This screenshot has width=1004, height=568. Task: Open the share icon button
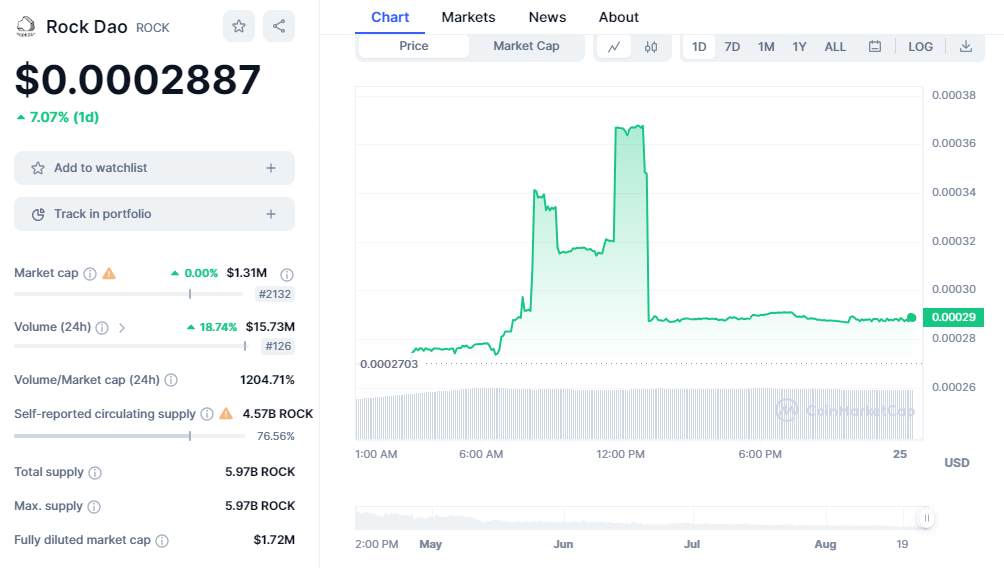click(279, 26)
